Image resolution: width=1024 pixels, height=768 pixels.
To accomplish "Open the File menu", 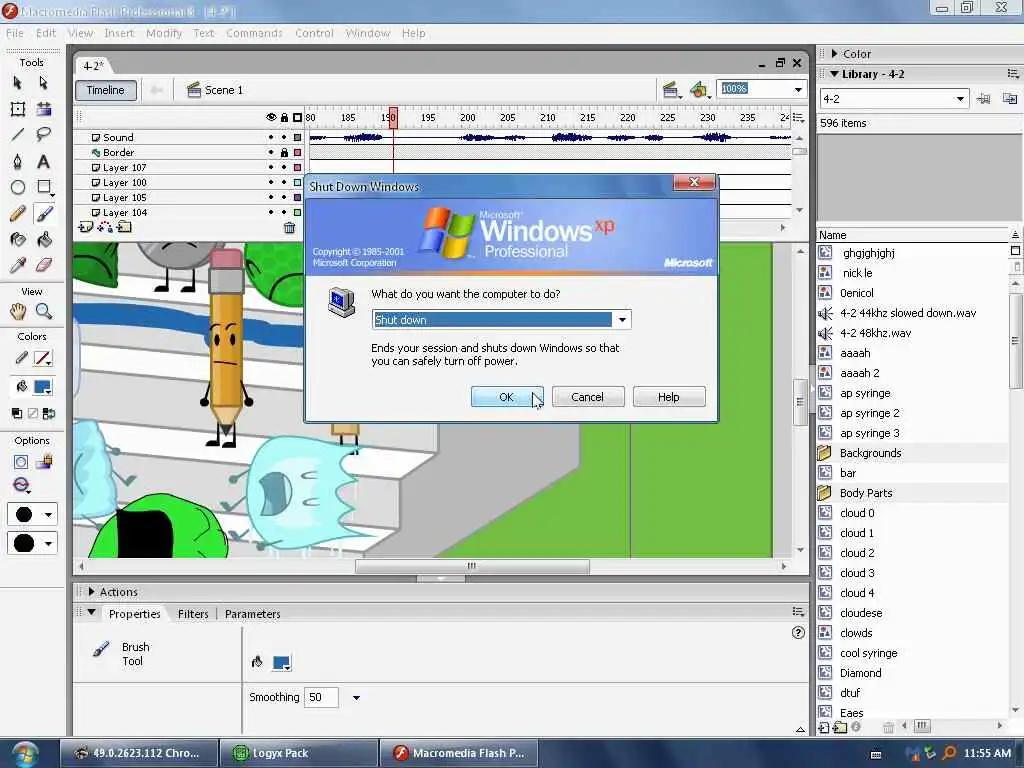I will tap(14, 33).
